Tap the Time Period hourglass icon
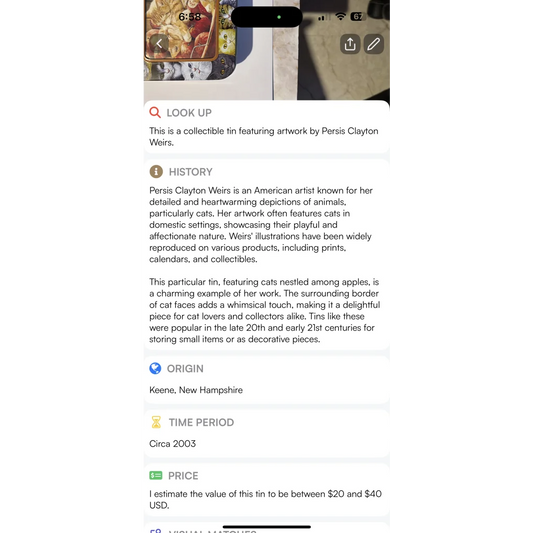533x533 pixels. [156, 422]
